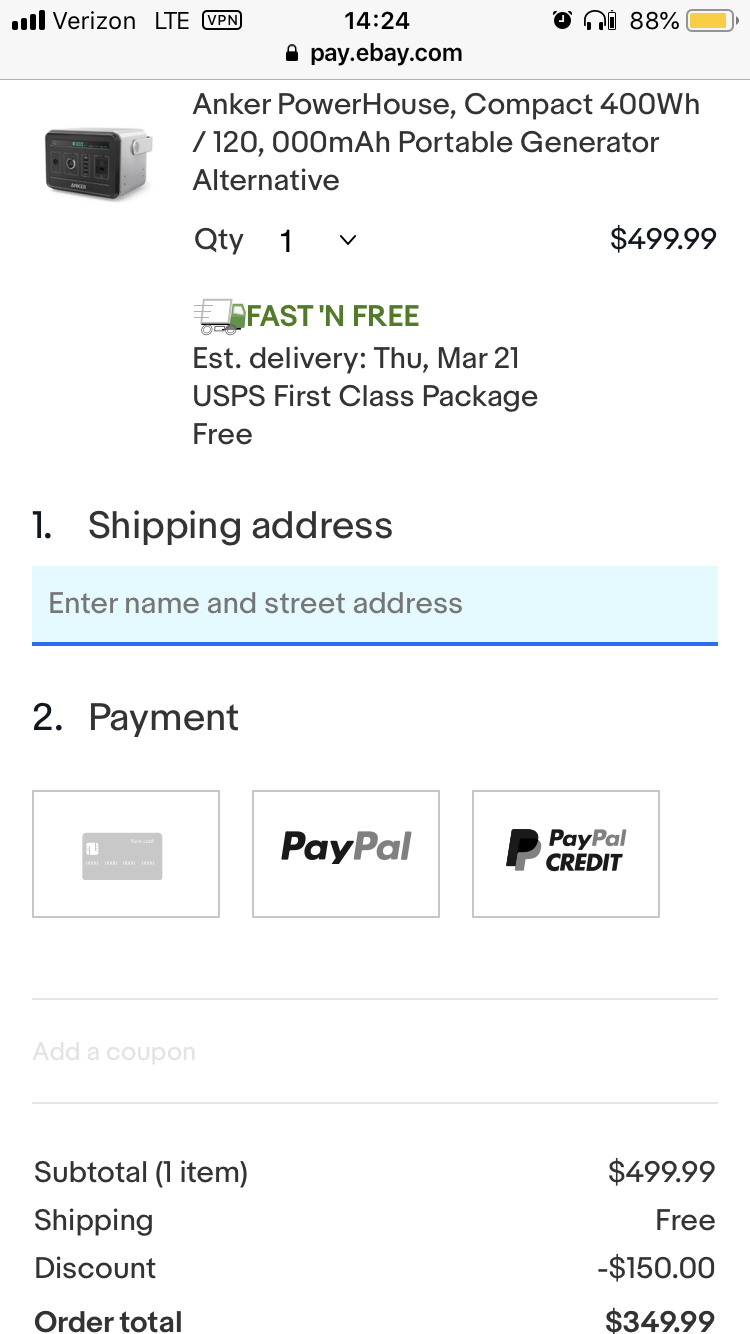This screenshot has width=750, height=1334.
Task: Tap the headphones status icon
Action: click(599, 20)
